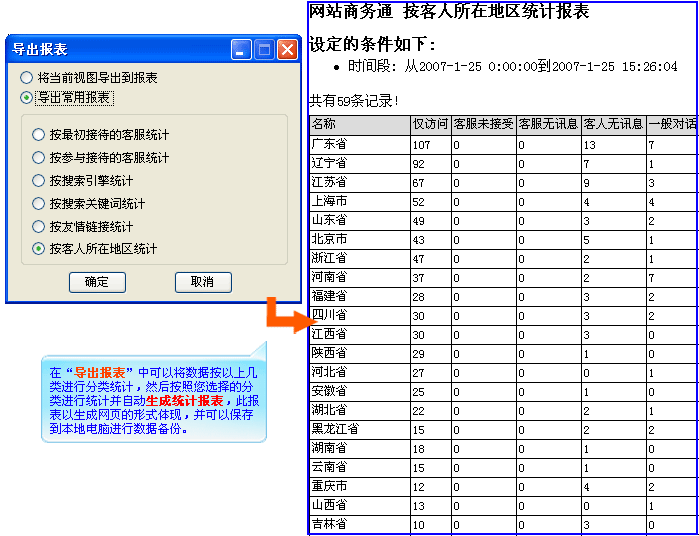Click the 名称 column header

coord(359,125)
